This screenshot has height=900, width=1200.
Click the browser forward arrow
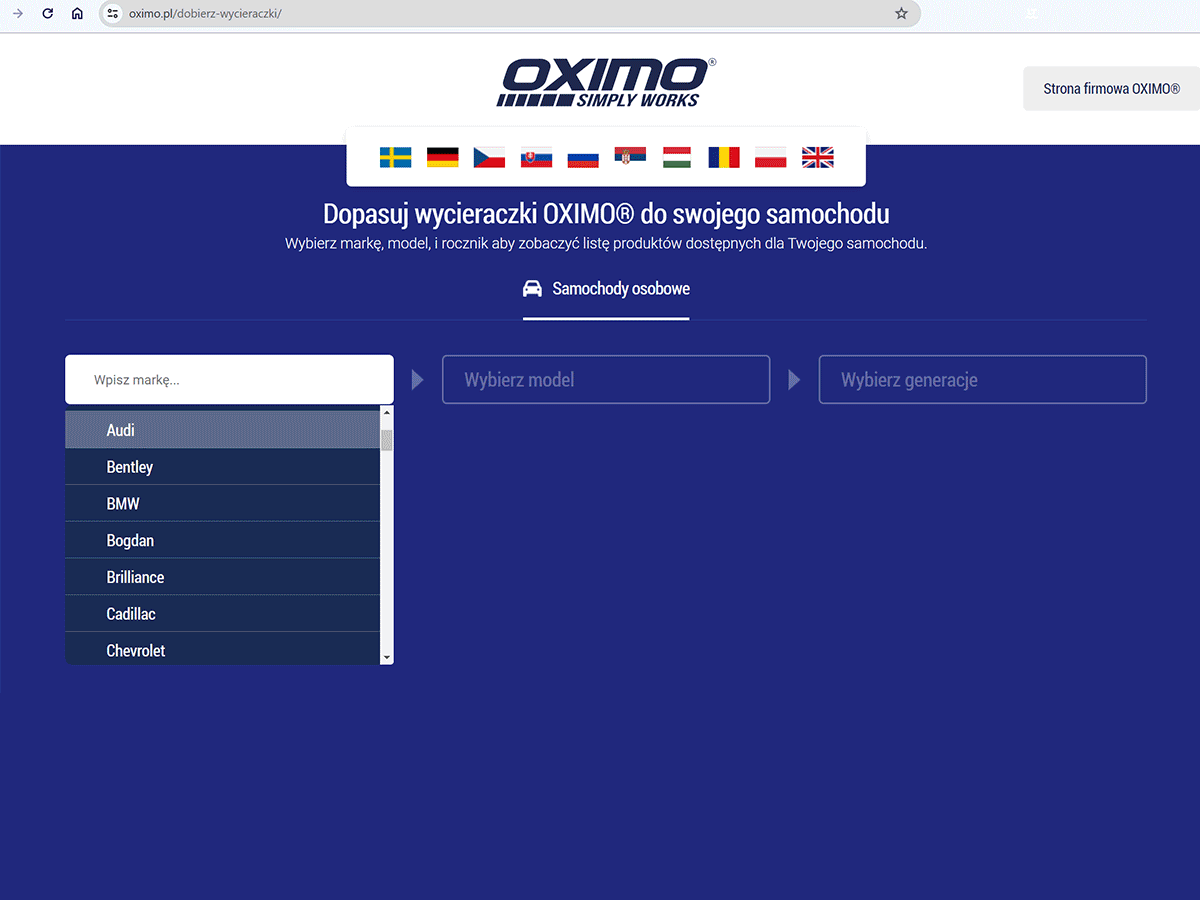(x=17, y=14)
